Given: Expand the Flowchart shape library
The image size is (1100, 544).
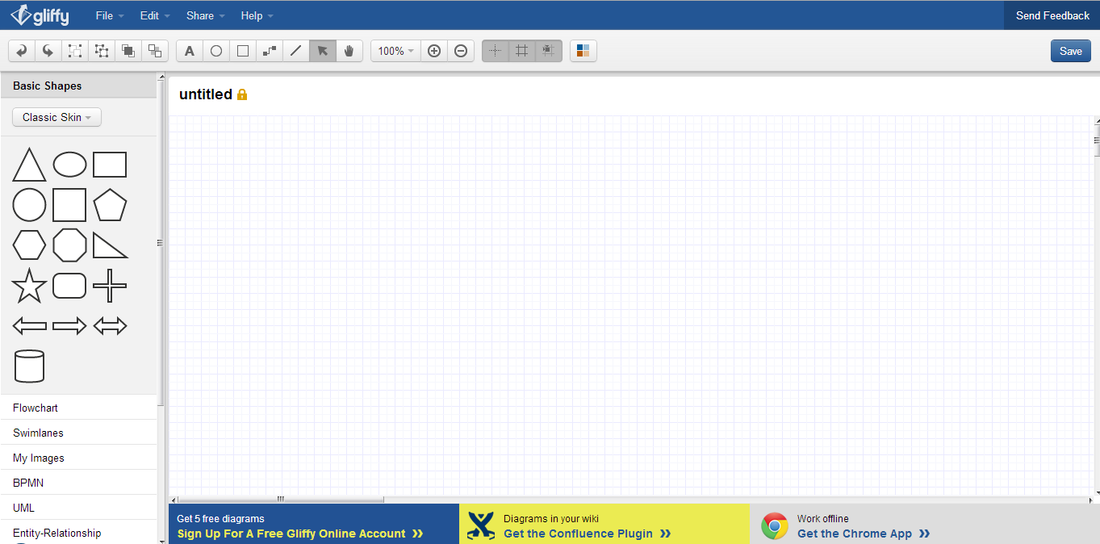Looking at the screenshot, I should pos(79,408).
